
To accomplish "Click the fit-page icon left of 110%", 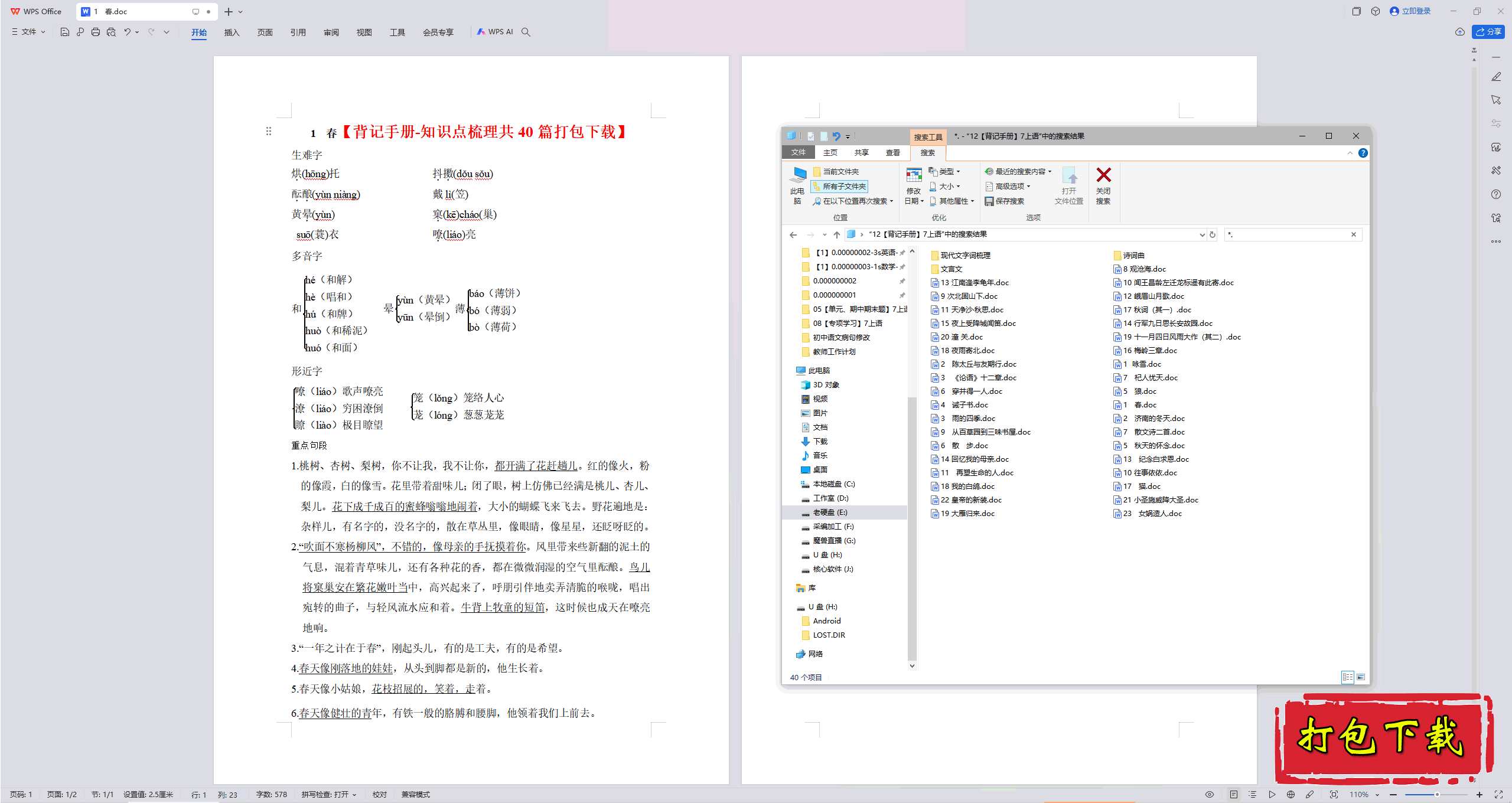I will [1334, 795].
